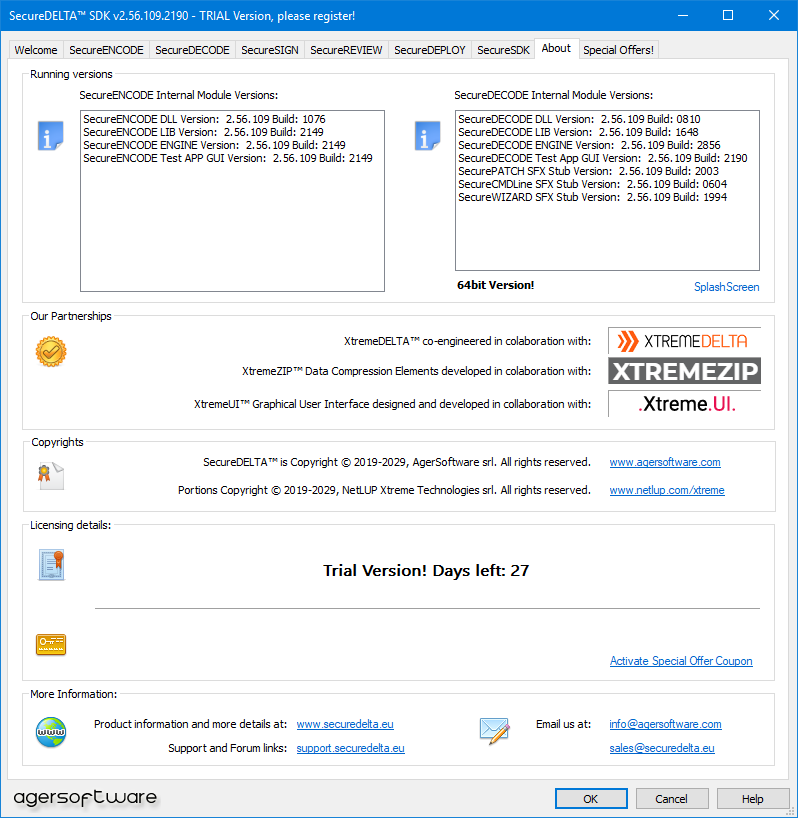Go to the SecureSIGN tab

pos(270,50)
